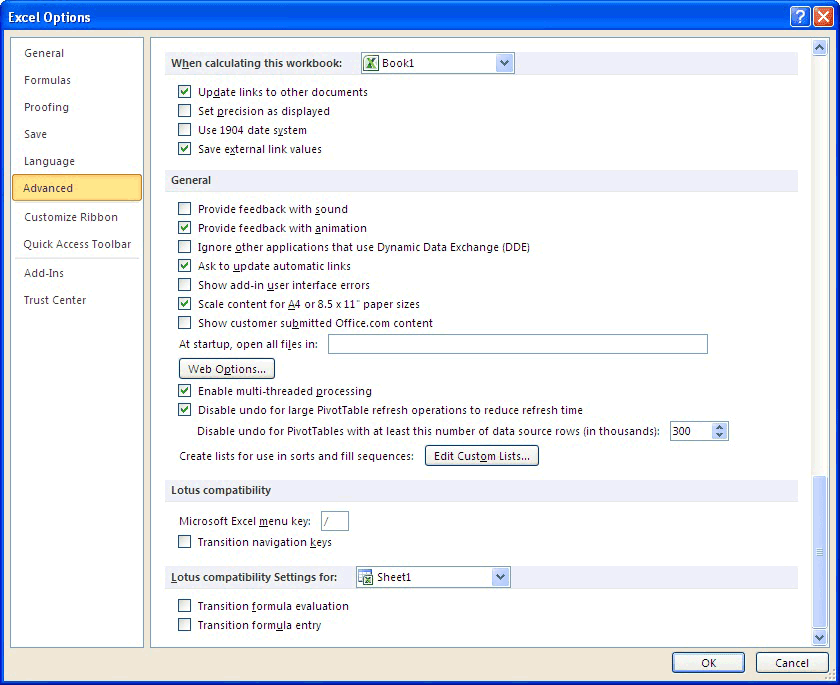The image size is (840, 685).
Task: Close the Excel Options dialog
Action: pos(822,17)
